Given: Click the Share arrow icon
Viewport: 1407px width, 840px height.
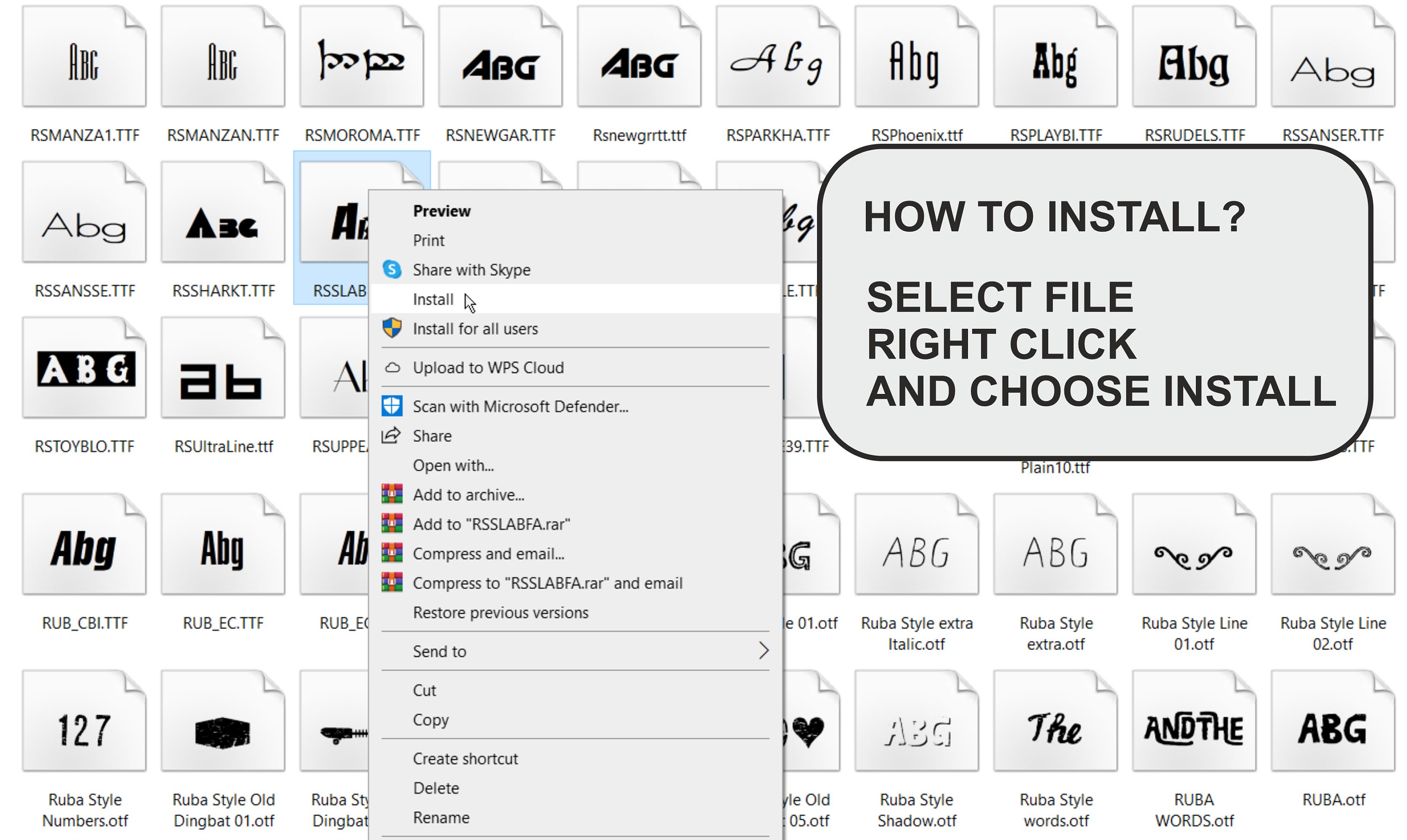Looking at the screenshot, I should [391, 435].
